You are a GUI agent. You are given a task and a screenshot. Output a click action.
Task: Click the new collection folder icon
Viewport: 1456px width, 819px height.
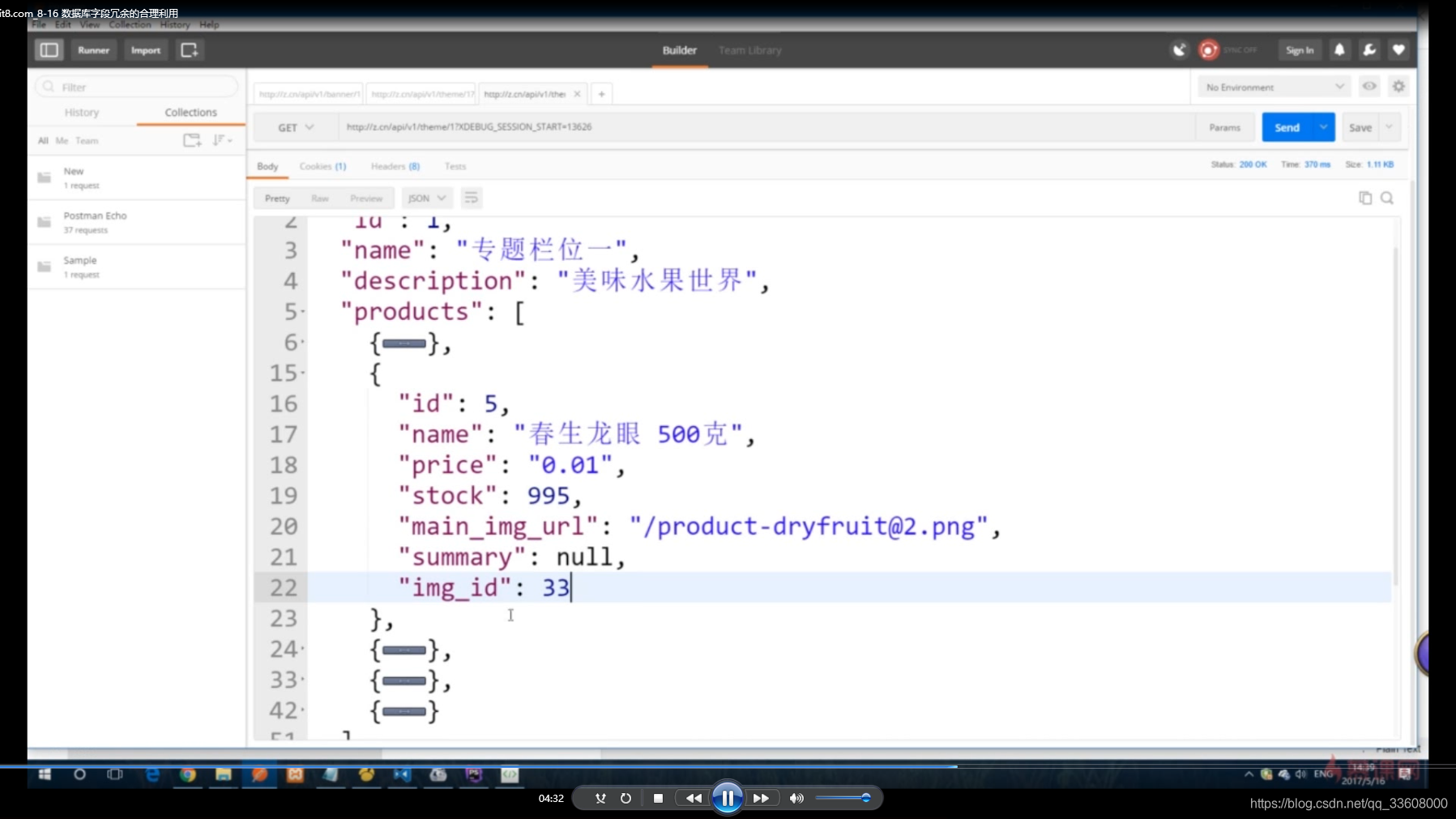click(x=192, y=140)
